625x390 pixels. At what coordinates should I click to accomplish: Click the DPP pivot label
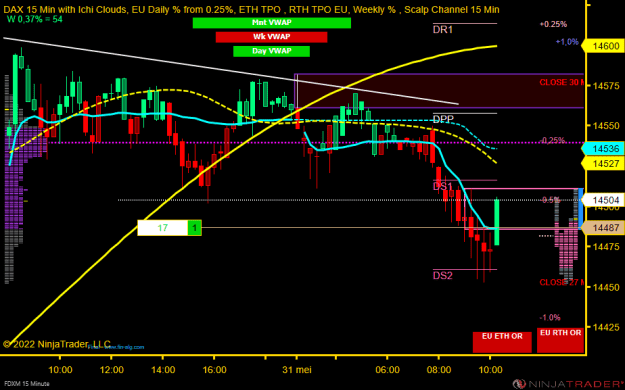pyautogui.click(x=443, y=119)
